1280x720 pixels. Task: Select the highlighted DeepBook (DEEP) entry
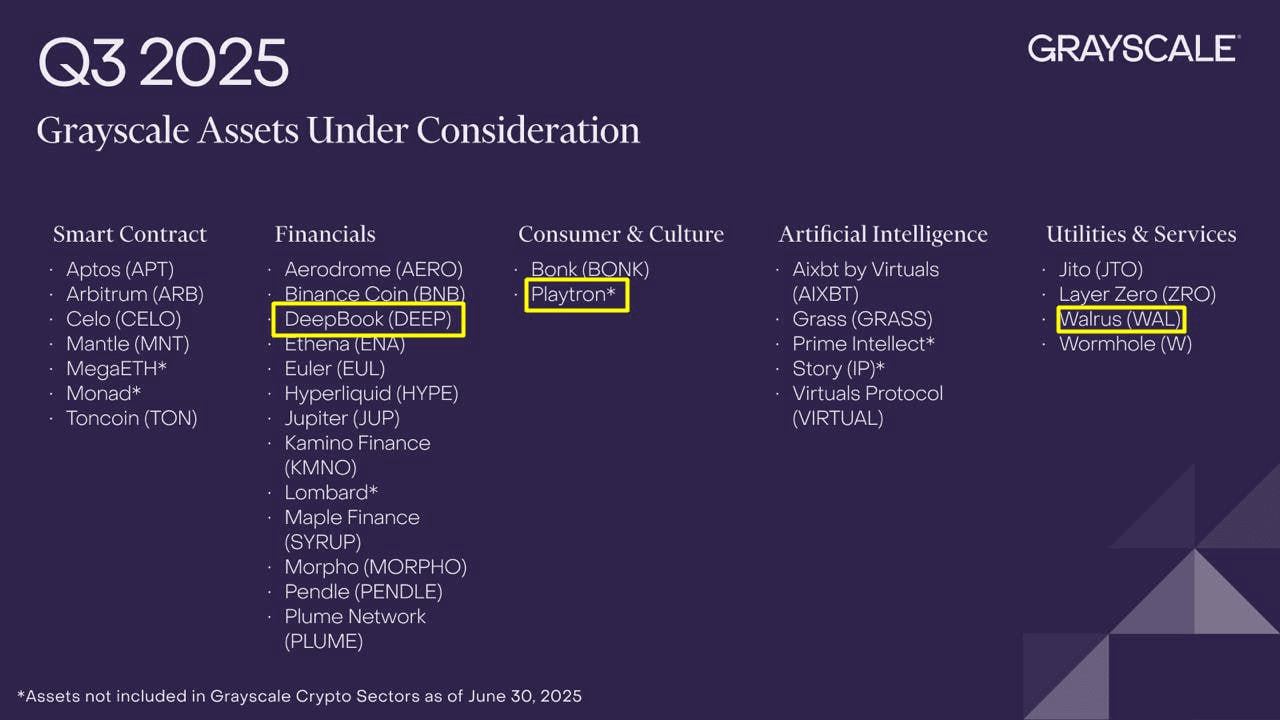369,320
